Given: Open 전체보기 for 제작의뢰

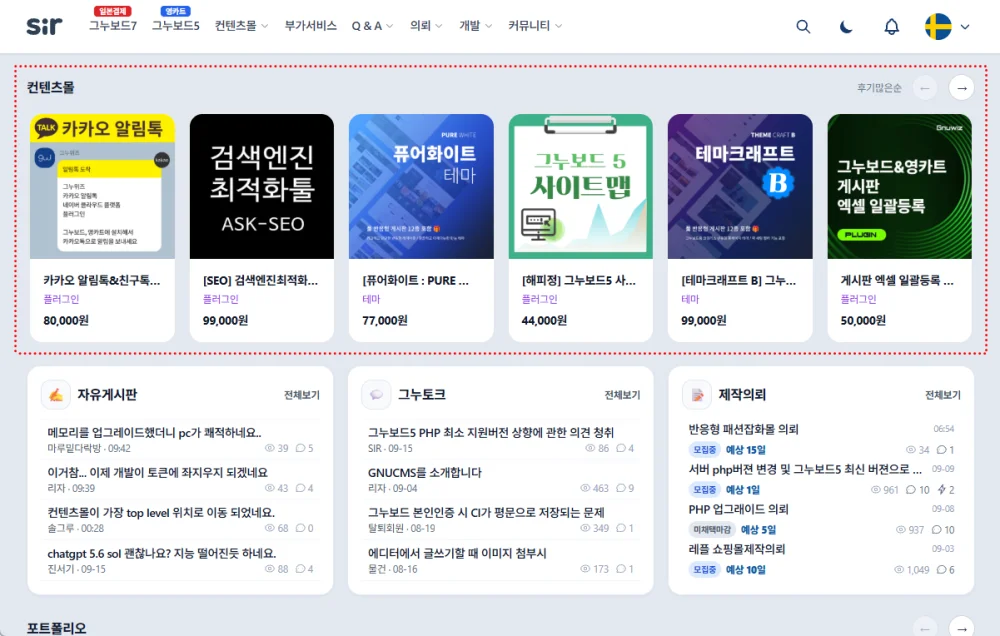Looking at the screenshot, I should point(943,395).
